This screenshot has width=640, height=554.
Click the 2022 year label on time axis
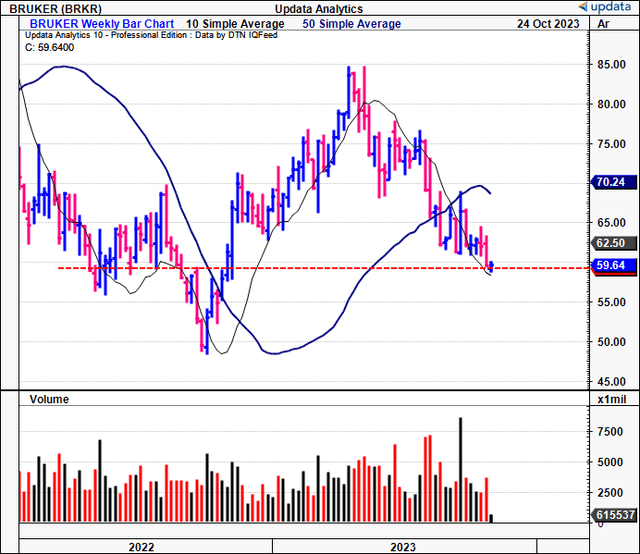141,547
